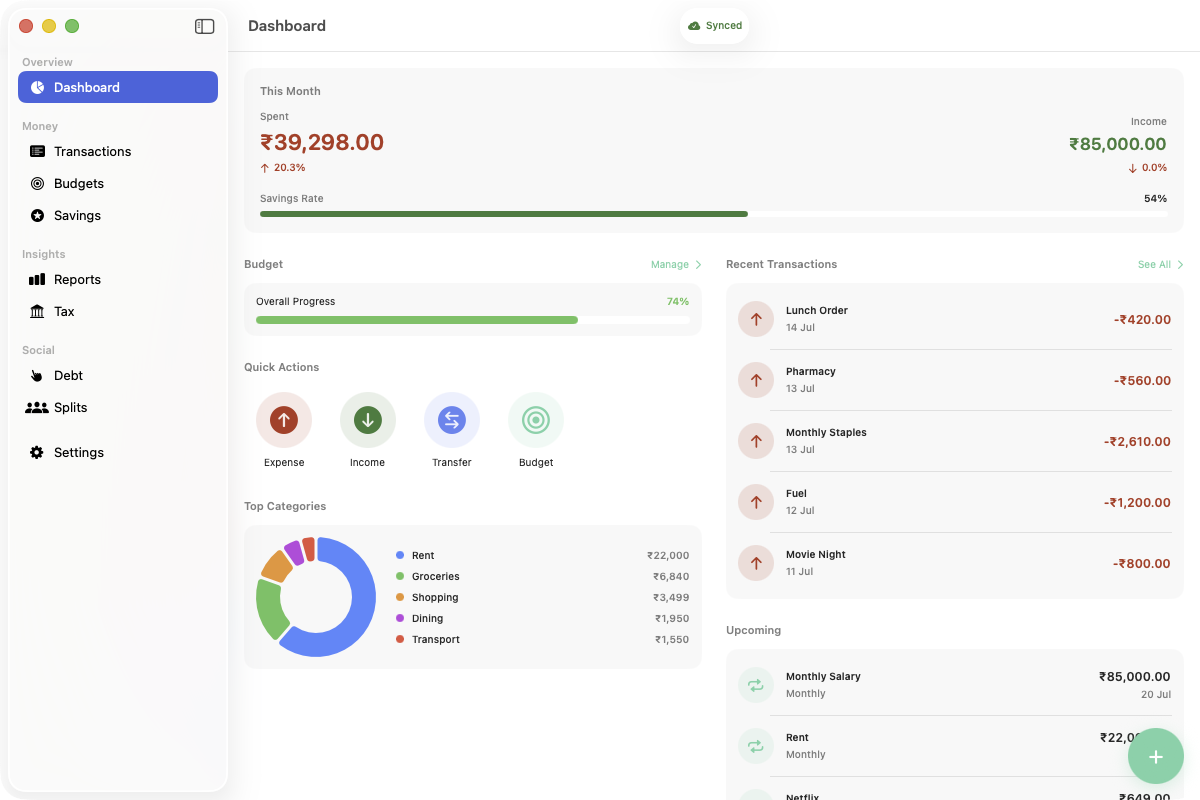Select Savings in the sidebar
This screenshot has width=1200, height=800.
pyautogui.click(x=118, y=215)
